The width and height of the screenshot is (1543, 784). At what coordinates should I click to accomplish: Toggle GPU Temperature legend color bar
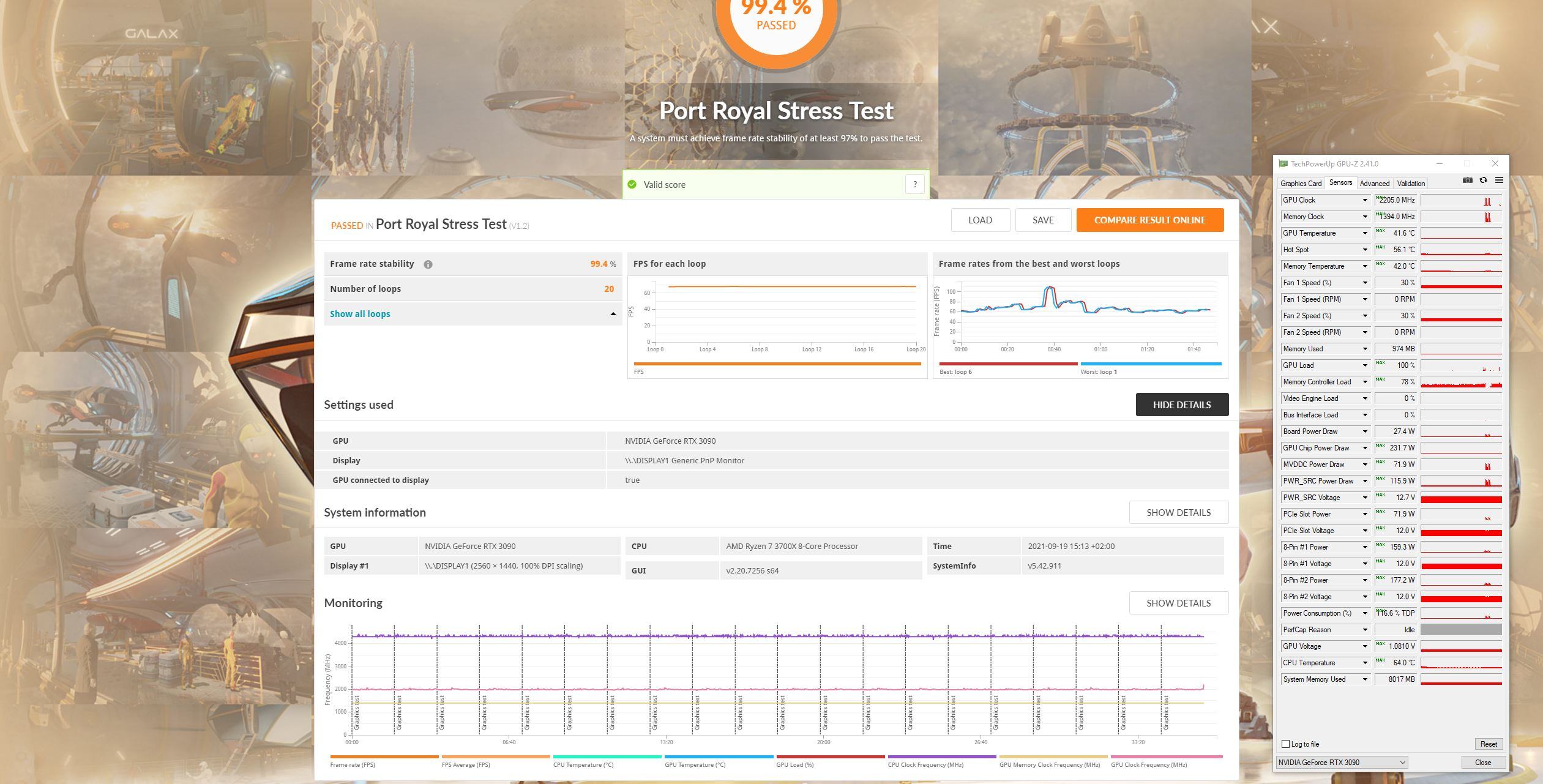pos(719,756)
